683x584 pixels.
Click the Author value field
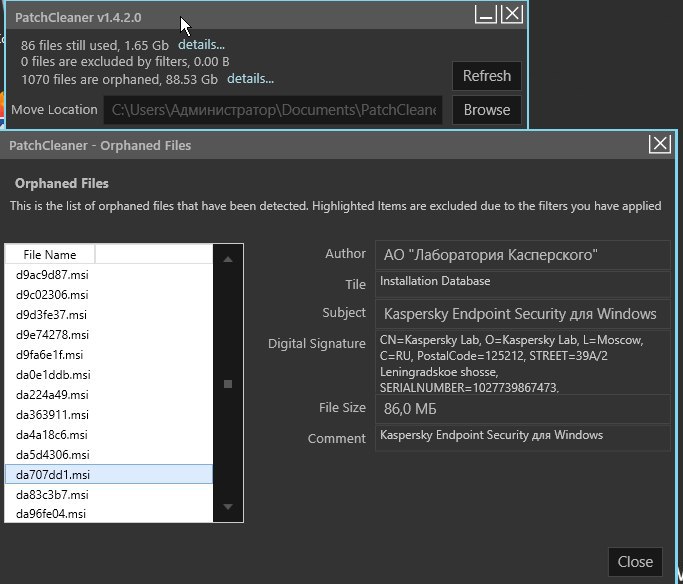523,255
